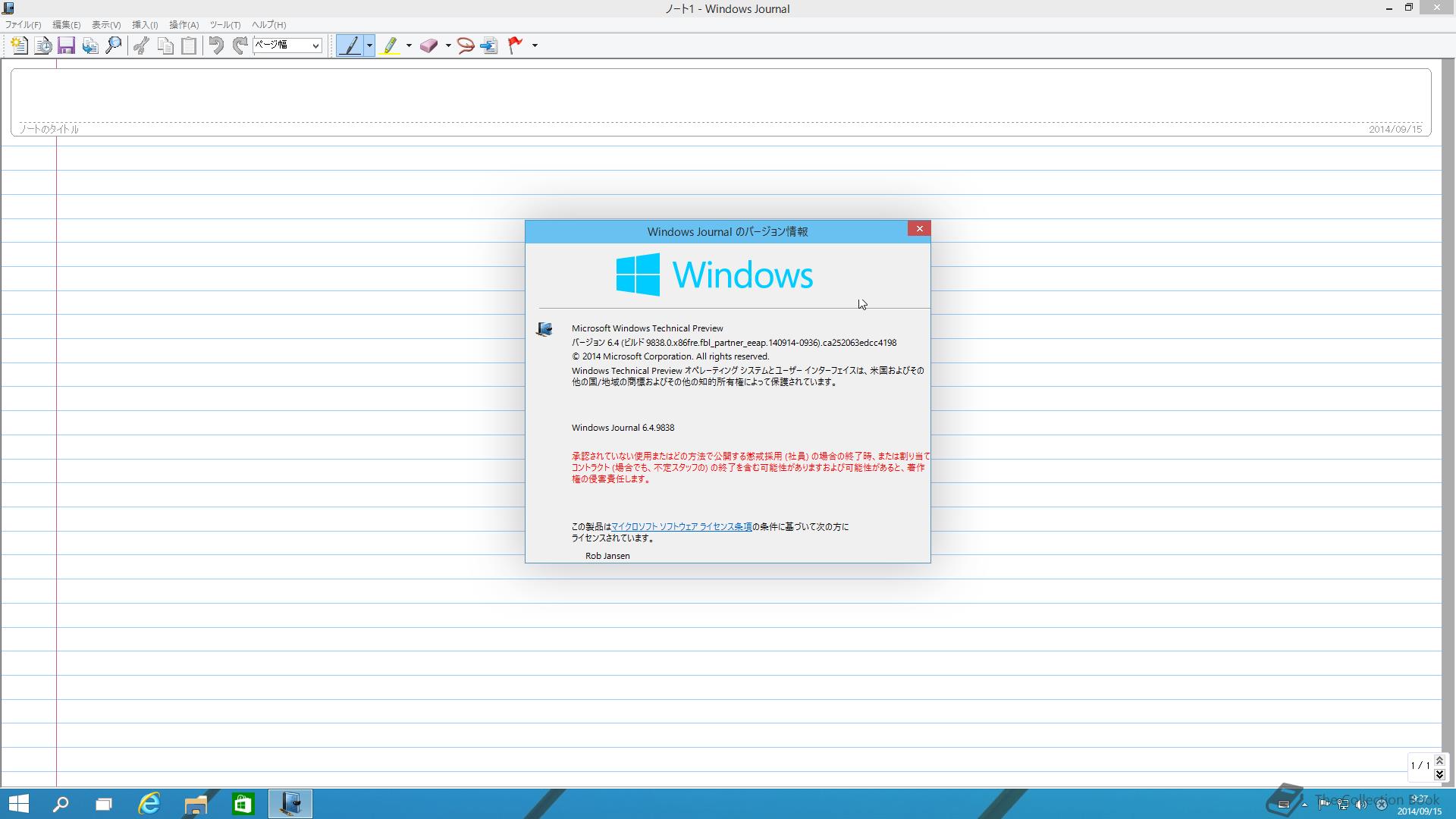Screen dimensions: 1456x819
Task: Open the ファイル(F) menu
Action: (24, 25)
